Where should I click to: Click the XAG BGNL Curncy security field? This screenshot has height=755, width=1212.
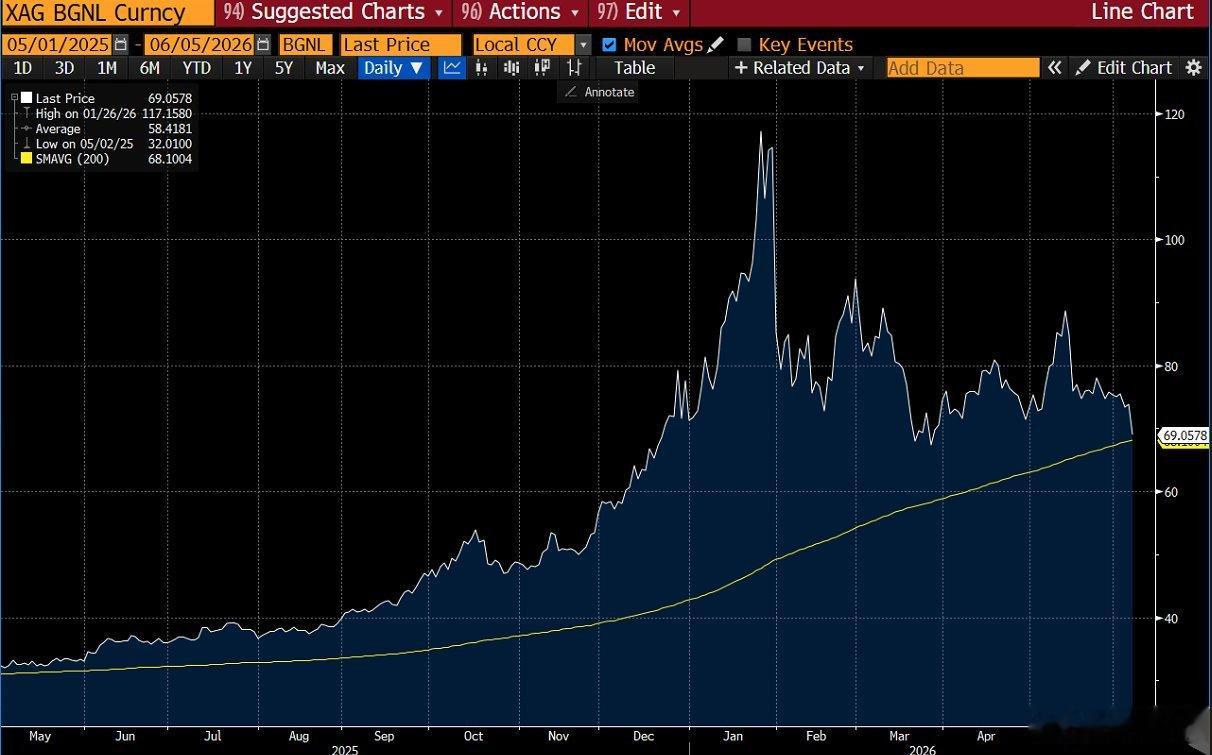point(107,12)
